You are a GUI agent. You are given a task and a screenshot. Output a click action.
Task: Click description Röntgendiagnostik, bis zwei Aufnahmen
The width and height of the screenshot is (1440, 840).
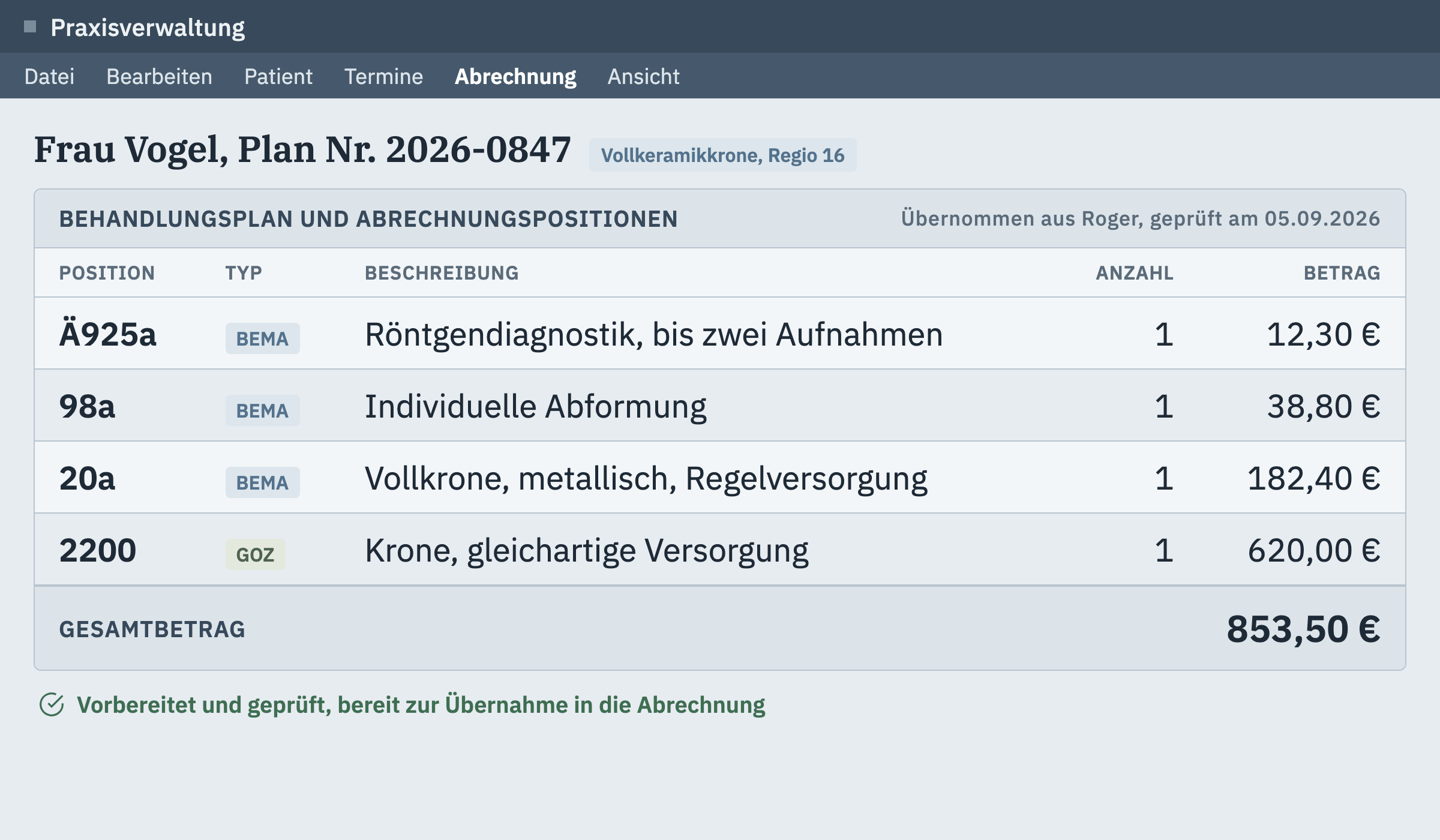(x=653, y=335)
